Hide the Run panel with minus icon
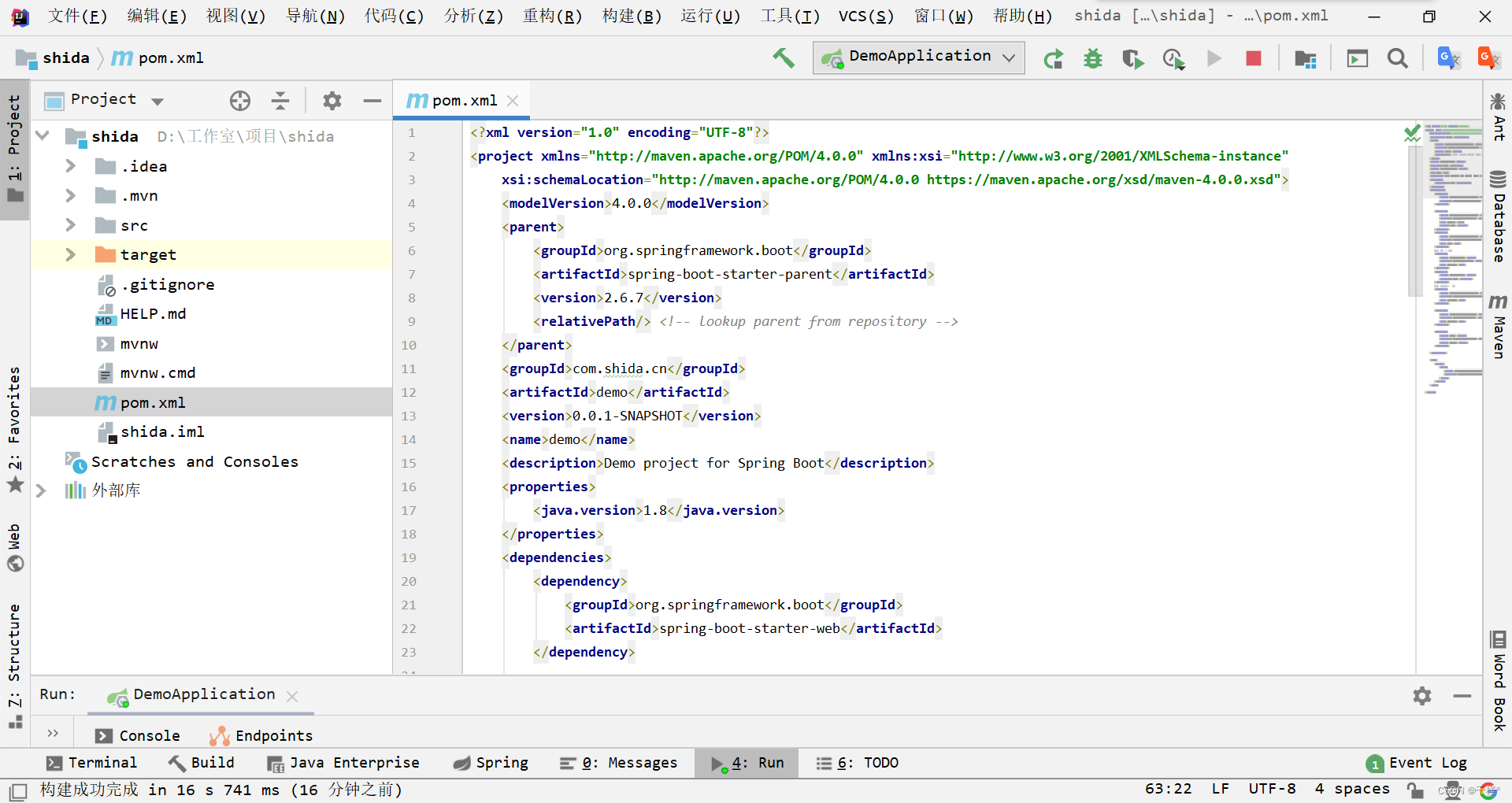Image resolution: width=1512 pixels, height=803 pixels. 1462,696
